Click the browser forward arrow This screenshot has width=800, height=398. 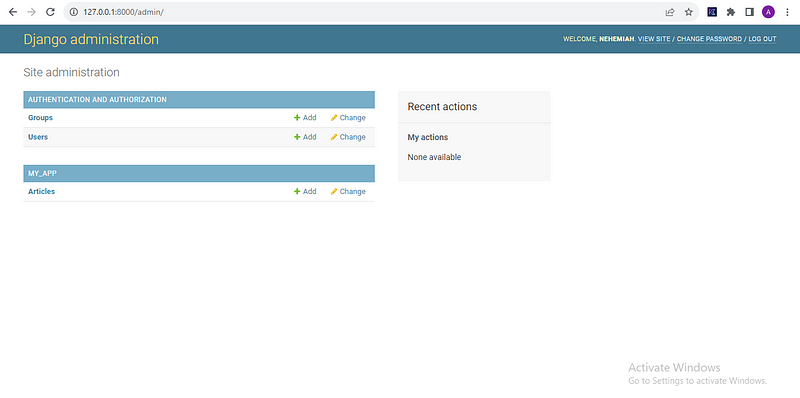(x=32, y=12)
